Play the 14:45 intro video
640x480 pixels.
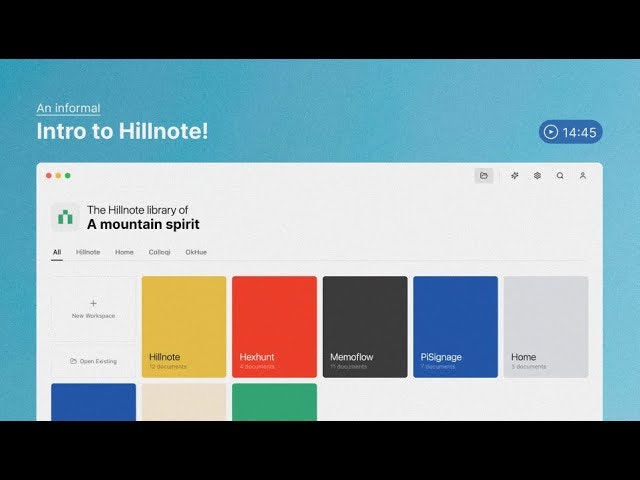[570, 132]
